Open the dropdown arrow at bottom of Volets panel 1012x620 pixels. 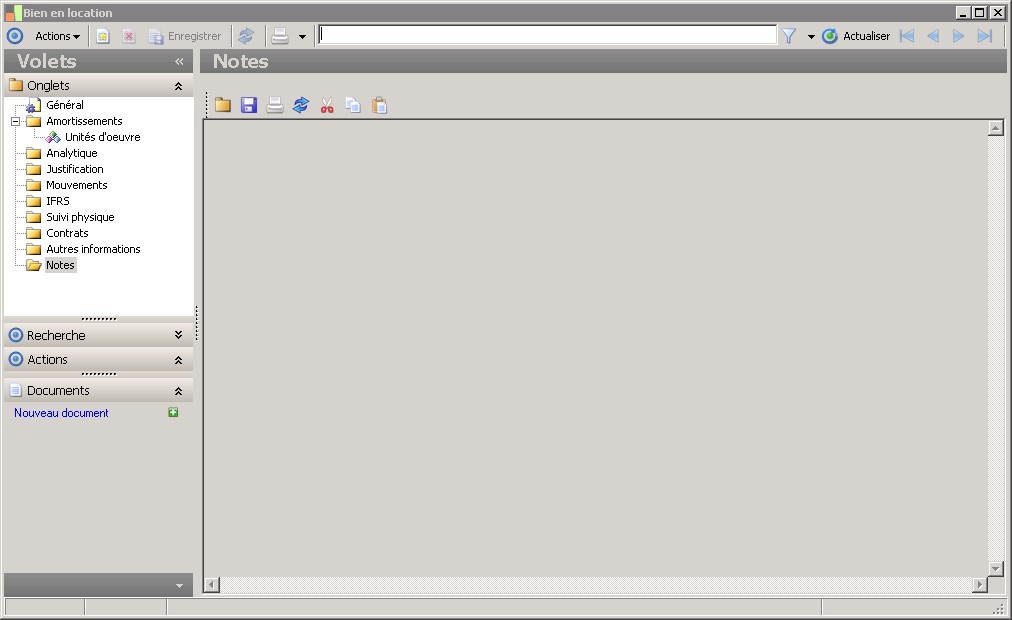(179, 586)
